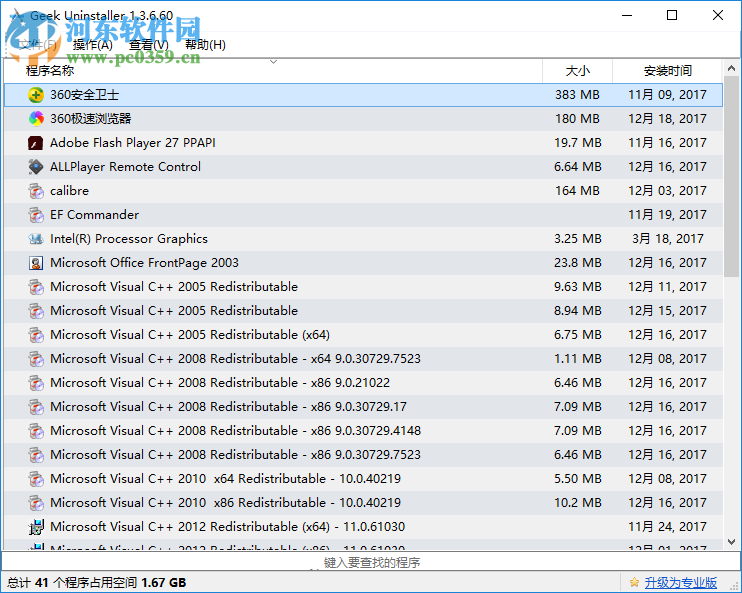
Task: Sort list by 大小 column header
Action: click(577, 71)
